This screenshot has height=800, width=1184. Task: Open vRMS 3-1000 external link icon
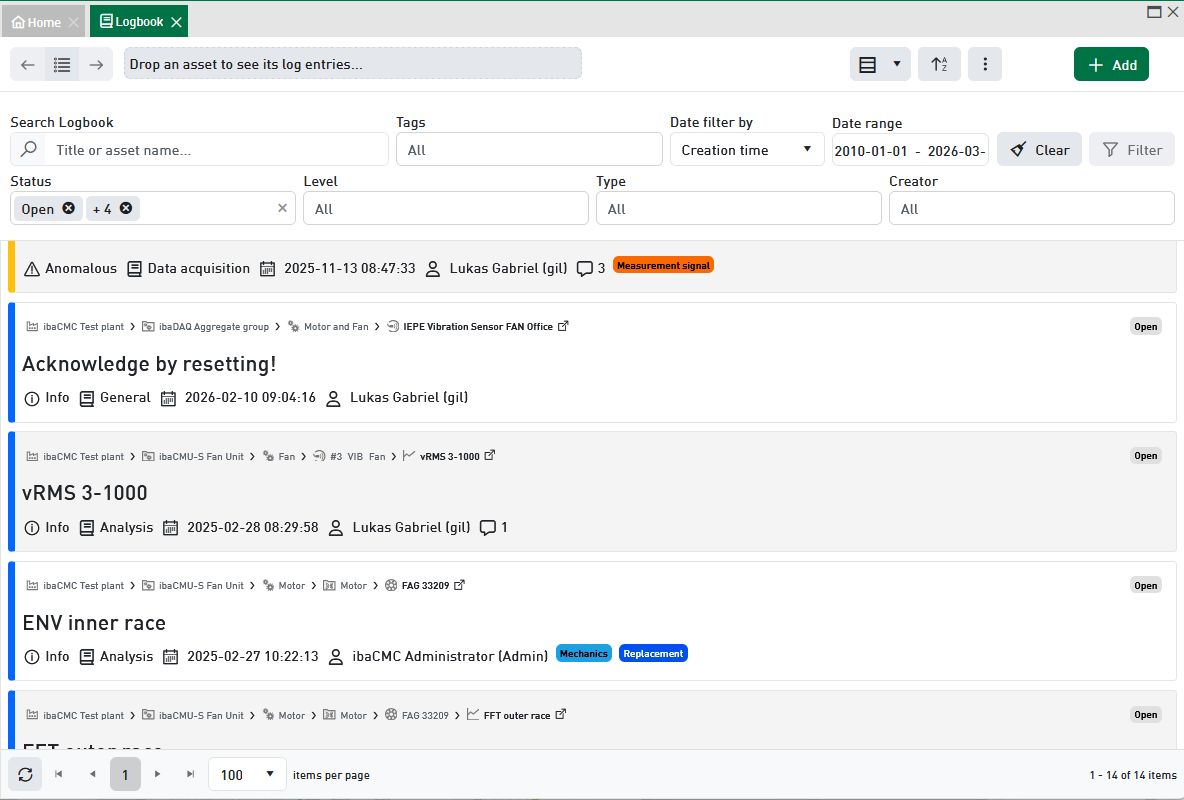[x=490, y=456]
